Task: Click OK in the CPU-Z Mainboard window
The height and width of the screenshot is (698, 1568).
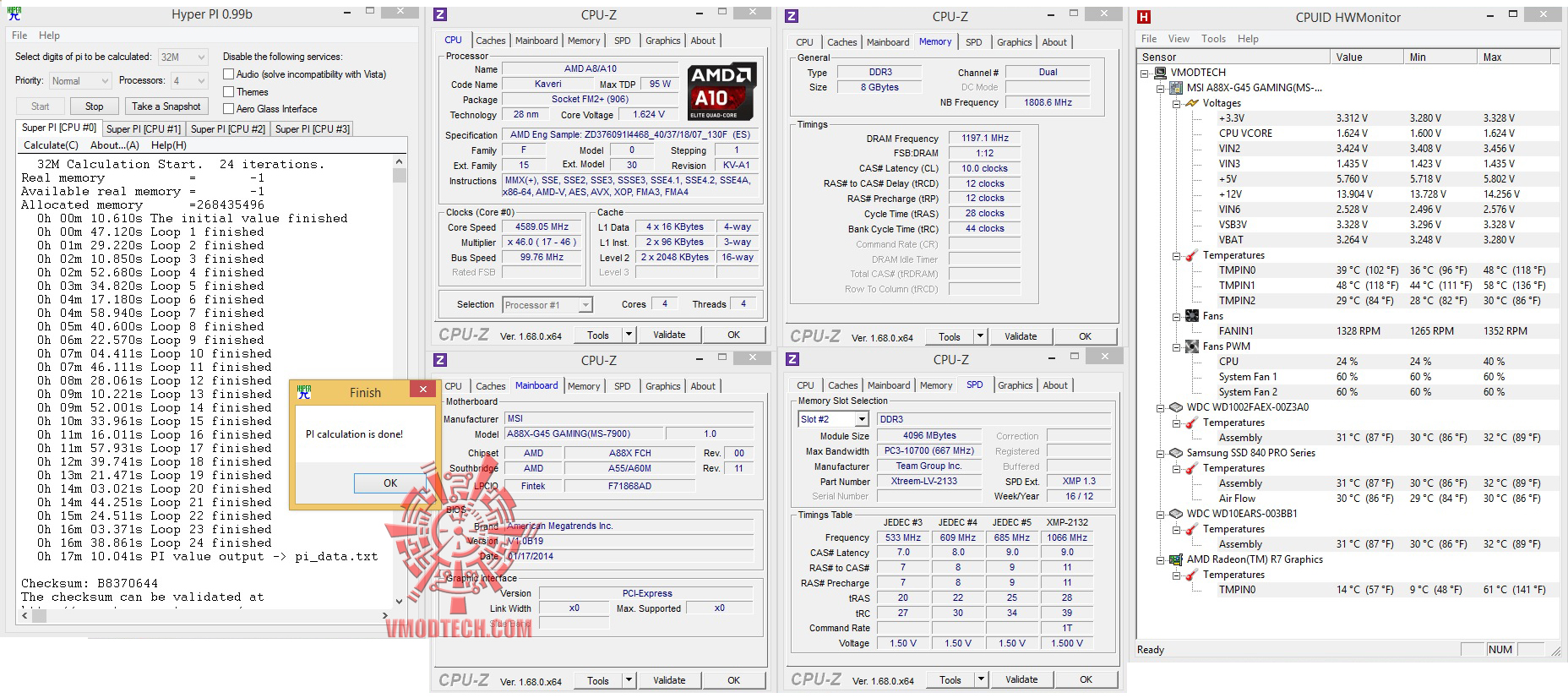Action: (734, 680)
